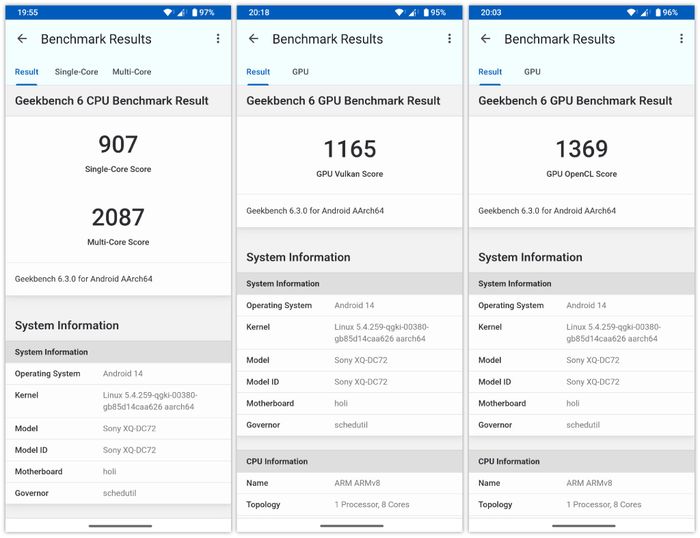The width and height of the screenshot is (700, 538).
Task: Tap Wi-Fi icon in 19:55 status bar
Action: (x=168, y=13)
